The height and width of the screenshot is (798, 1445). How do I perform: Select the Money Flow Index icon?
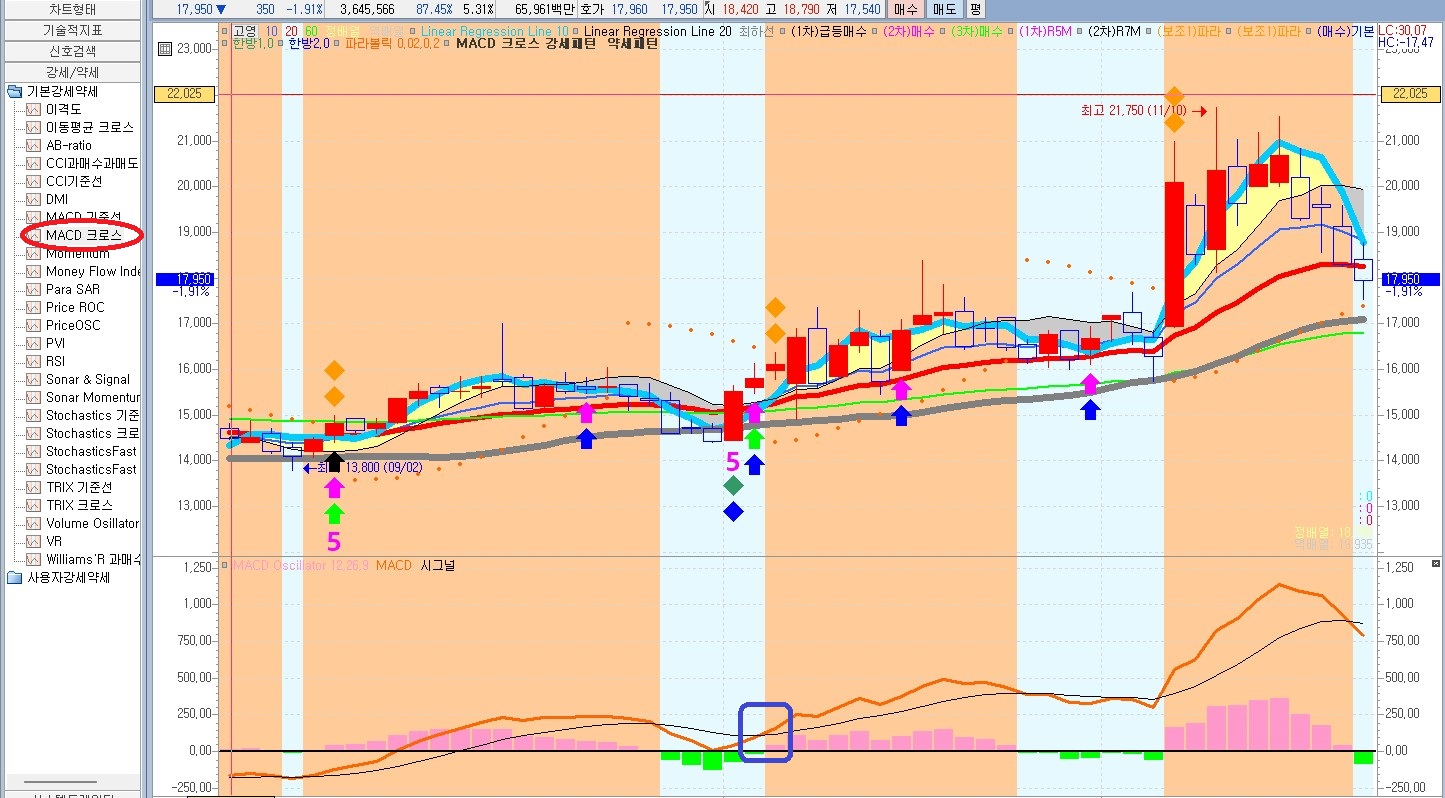[33, 272]
